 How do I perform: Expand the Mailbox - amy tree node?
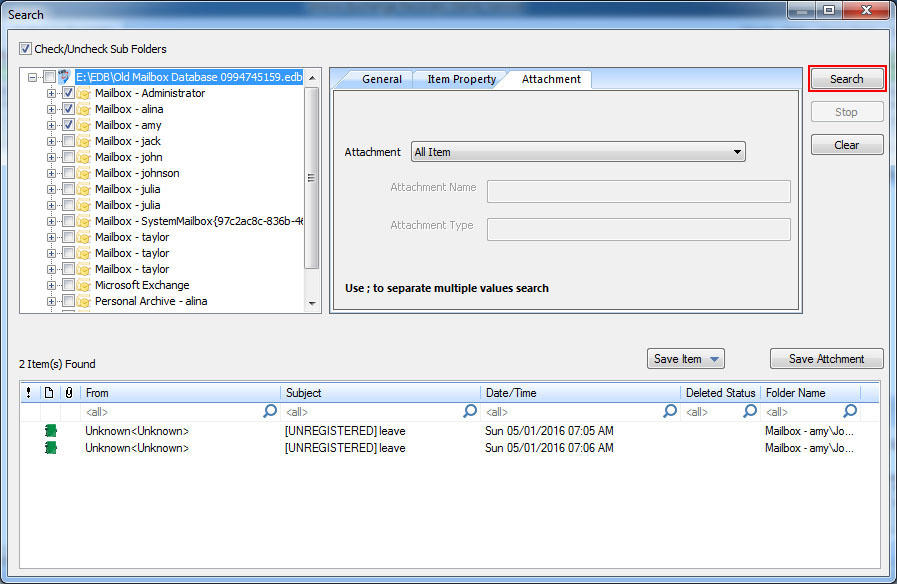click(x=52, y=125)
